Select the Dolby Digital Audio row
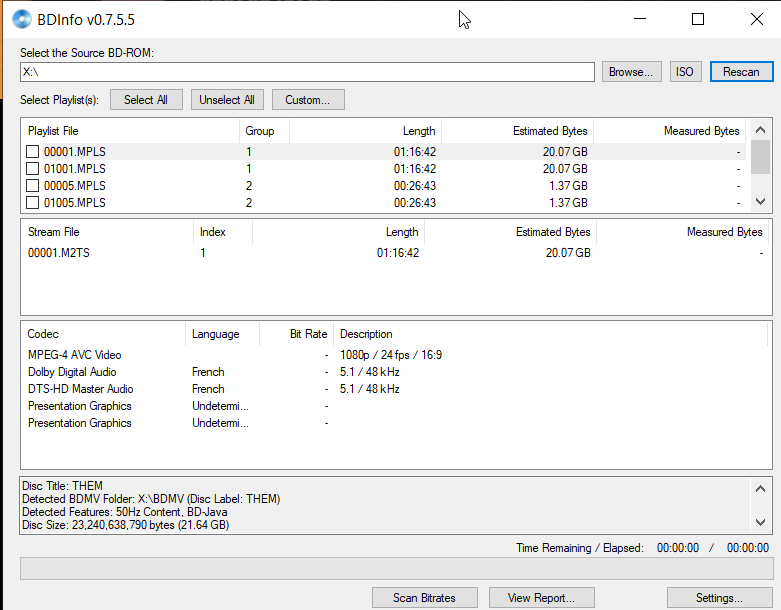Screen dimensions: 781x610 pyautogui.click(x=396, y=372)
